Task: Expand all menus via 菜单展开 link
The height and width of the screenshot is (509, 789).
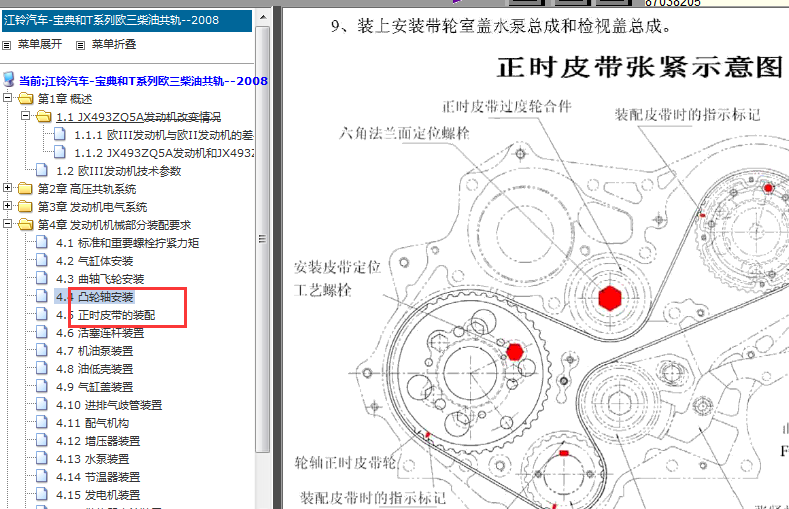Action: pos(40,44)
